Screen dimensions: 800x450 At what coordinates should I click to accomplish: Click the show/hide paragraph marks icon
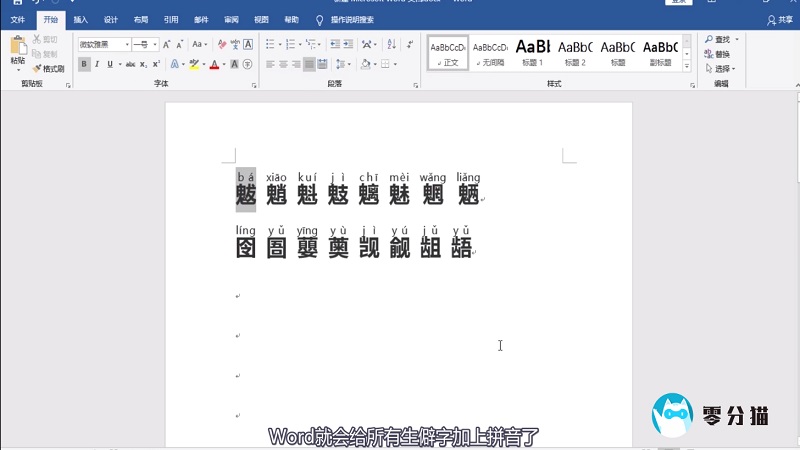tap(410, 44)
